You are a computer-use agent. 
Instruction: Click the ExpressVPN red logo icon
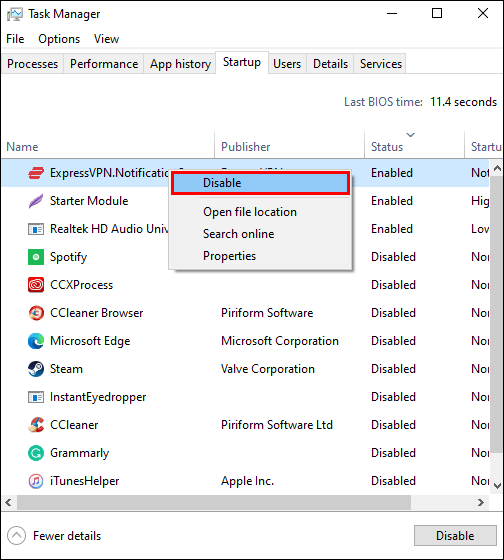(36, 173)
